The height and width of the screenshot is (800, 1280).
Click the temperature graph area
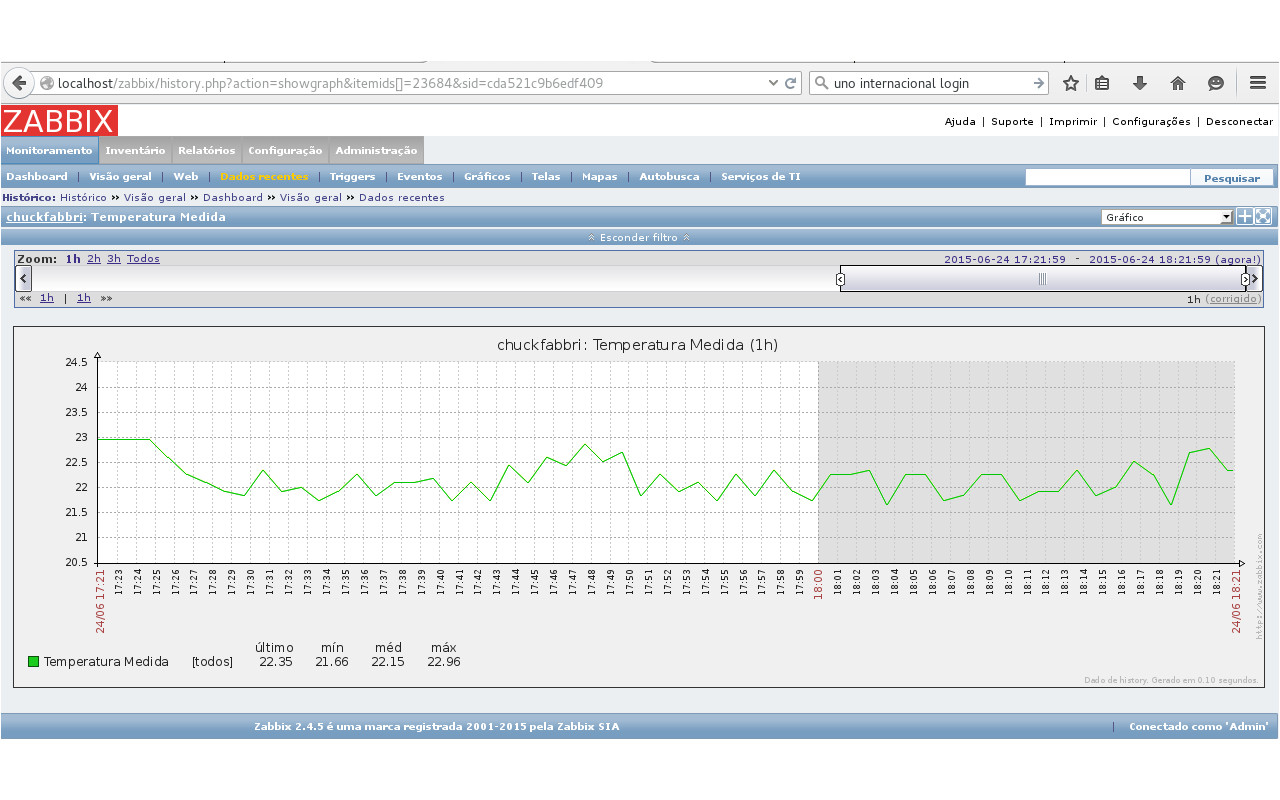point(666,462)
